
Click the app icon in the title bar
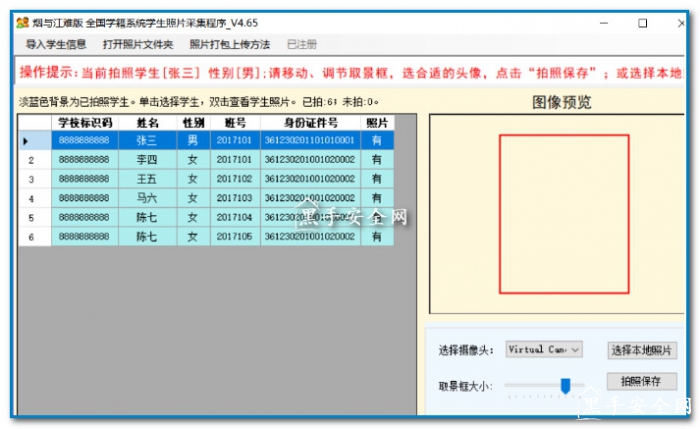coord(21,22)
